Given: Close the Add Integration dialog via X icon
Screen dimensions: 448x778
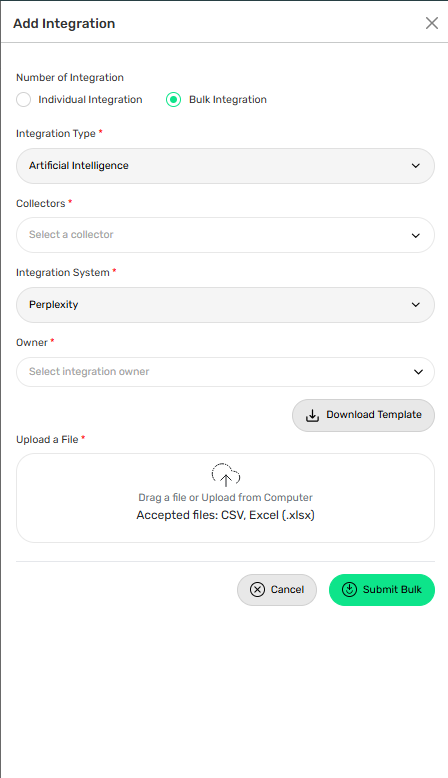Looking at the screenshot, I should (x=432, y=23).
